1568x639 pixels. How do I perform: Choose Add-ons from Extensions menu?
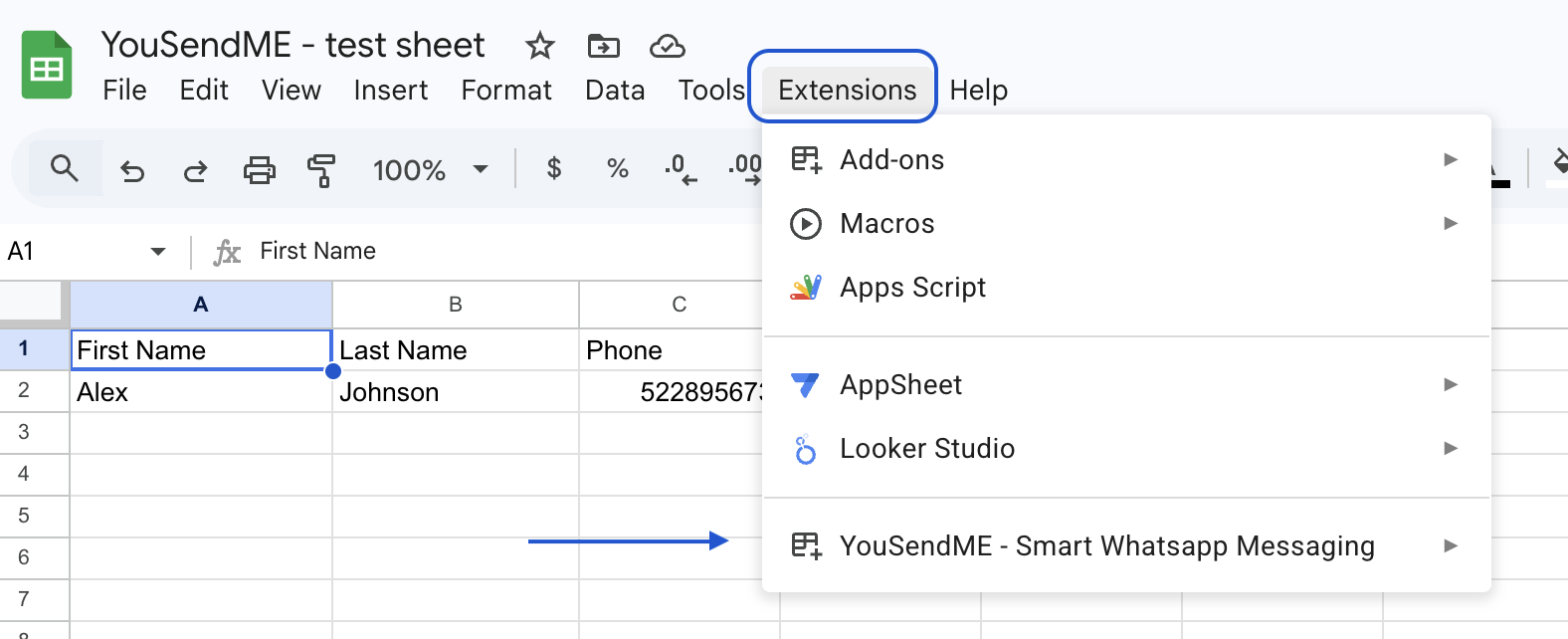(1126, 159)
